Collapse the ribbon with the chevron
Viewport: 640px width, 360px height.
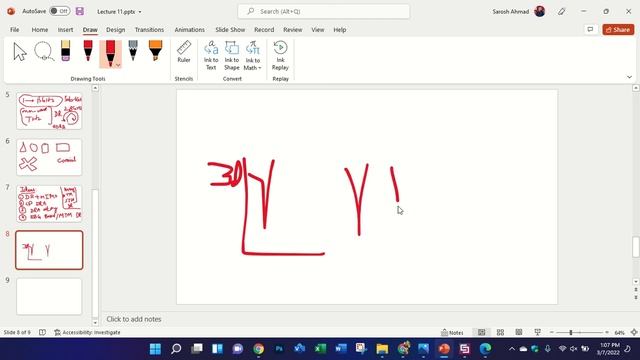[629, 77]
